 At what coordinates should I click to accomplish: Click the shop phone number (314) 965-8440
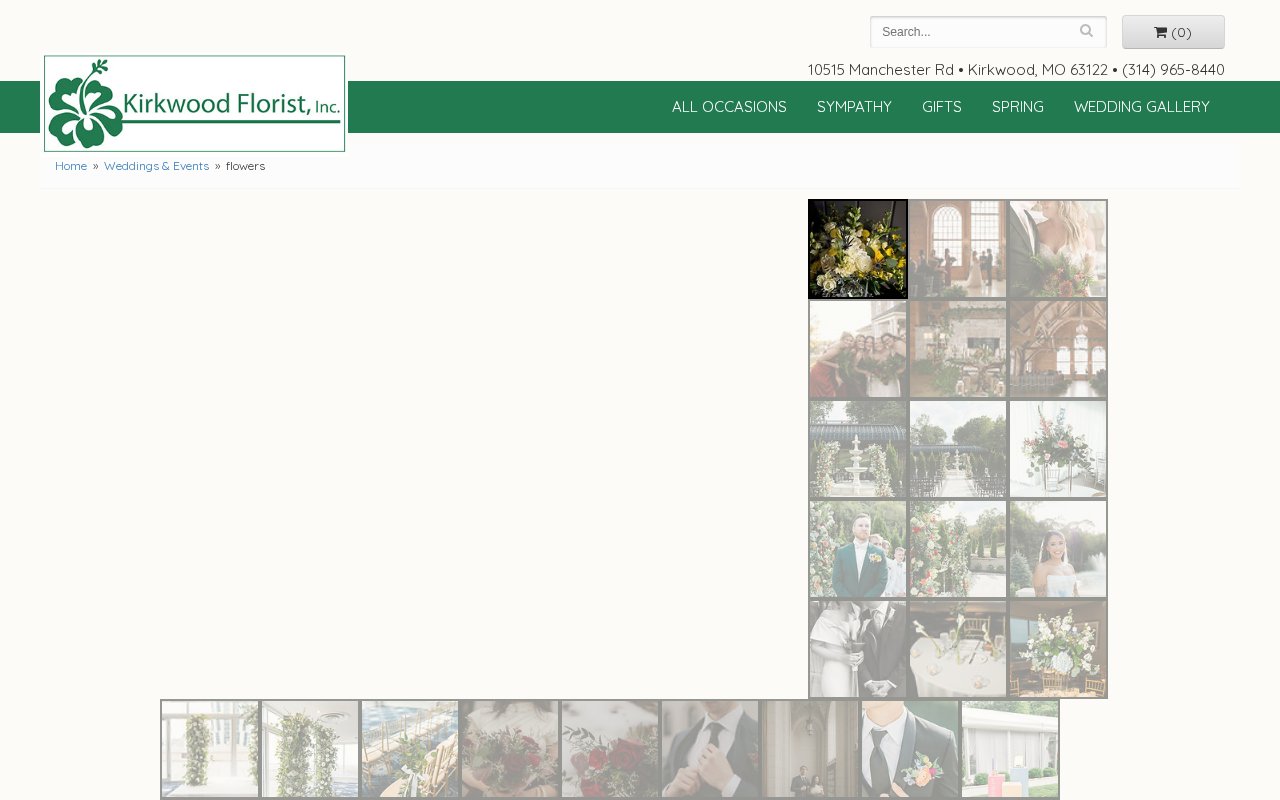[1173, 70]
